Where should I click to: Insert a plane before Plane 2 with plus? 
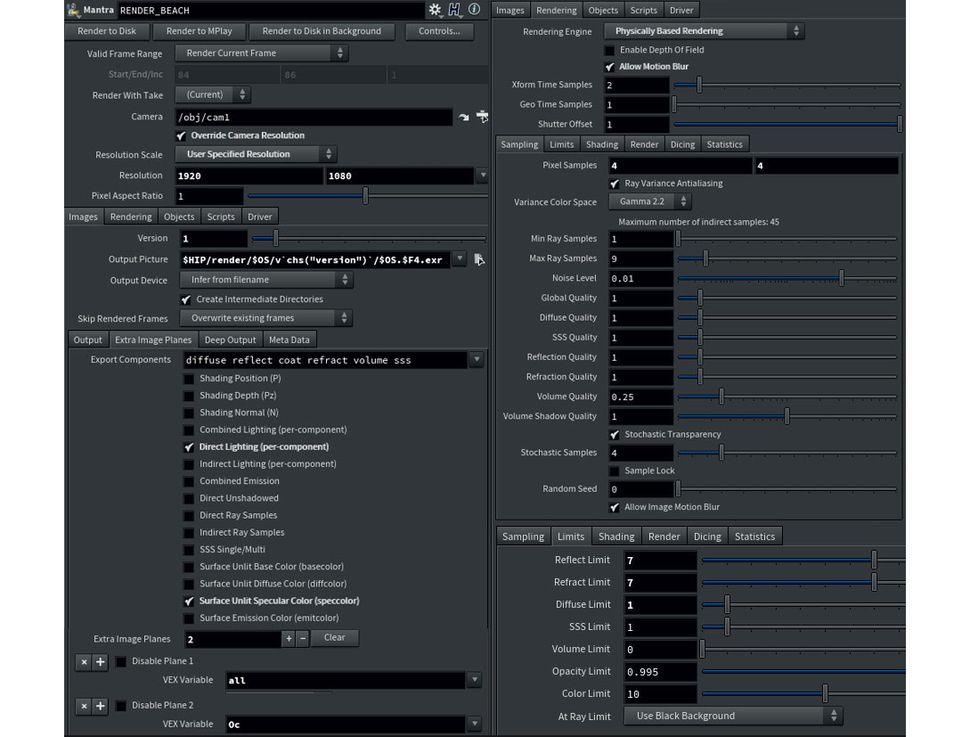click(100, 706)
